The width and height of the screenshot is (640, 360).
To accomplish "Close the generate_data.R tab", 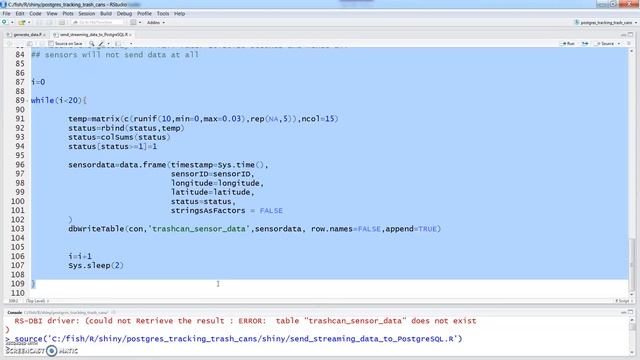I will coord(44,35).
